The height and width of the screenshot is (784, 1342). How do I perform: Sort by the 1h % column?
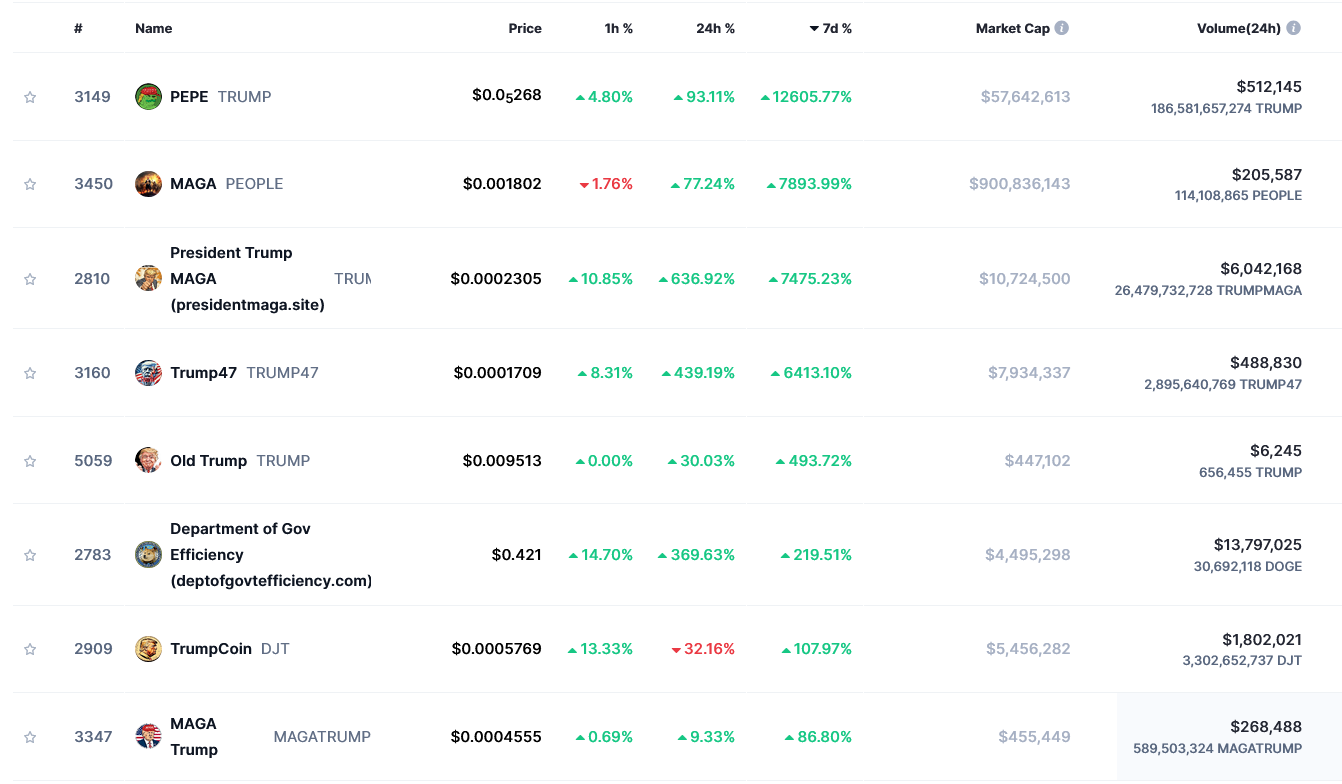(x=619, y=29)
